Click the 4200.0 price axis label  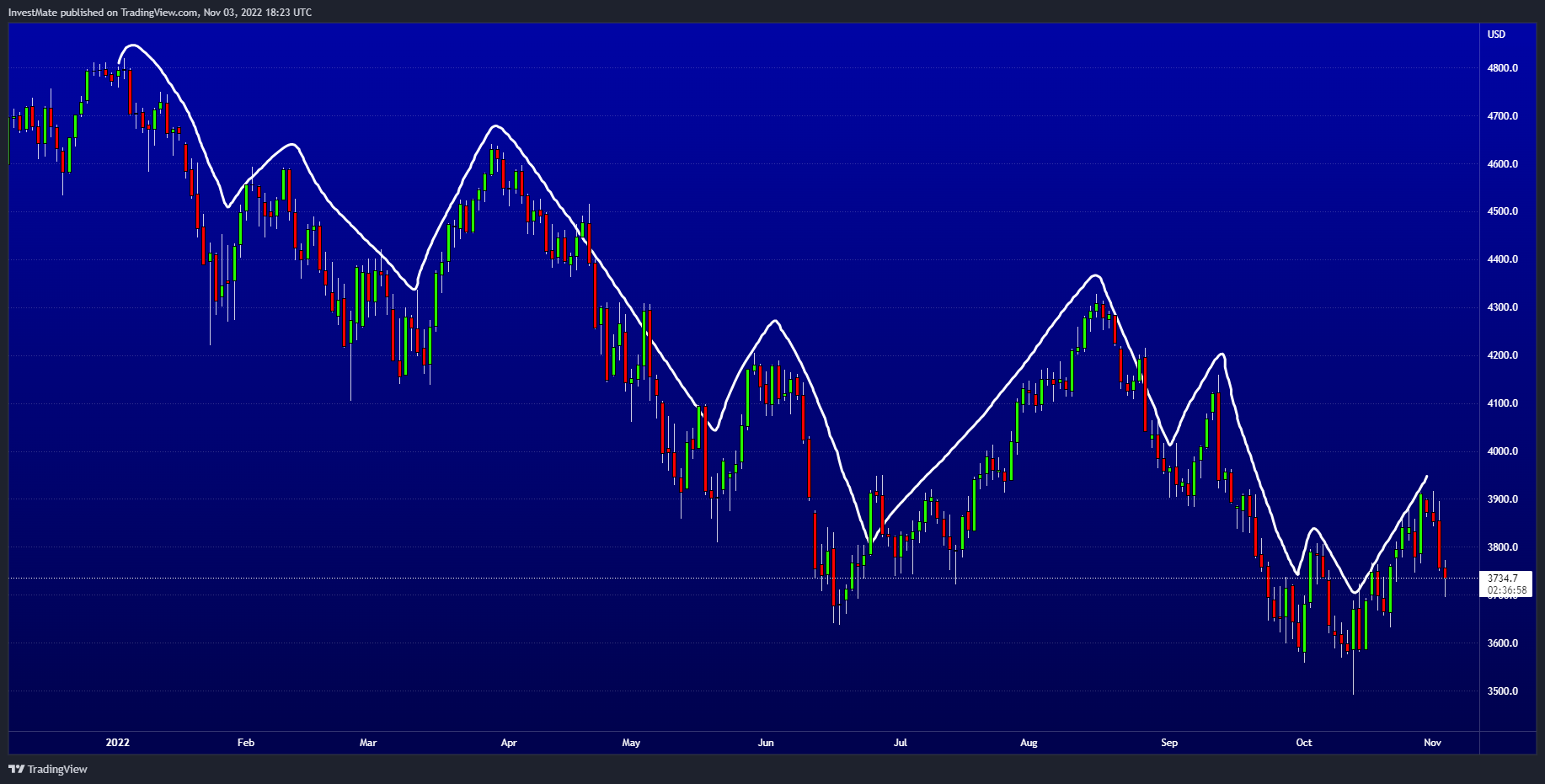1503,355
